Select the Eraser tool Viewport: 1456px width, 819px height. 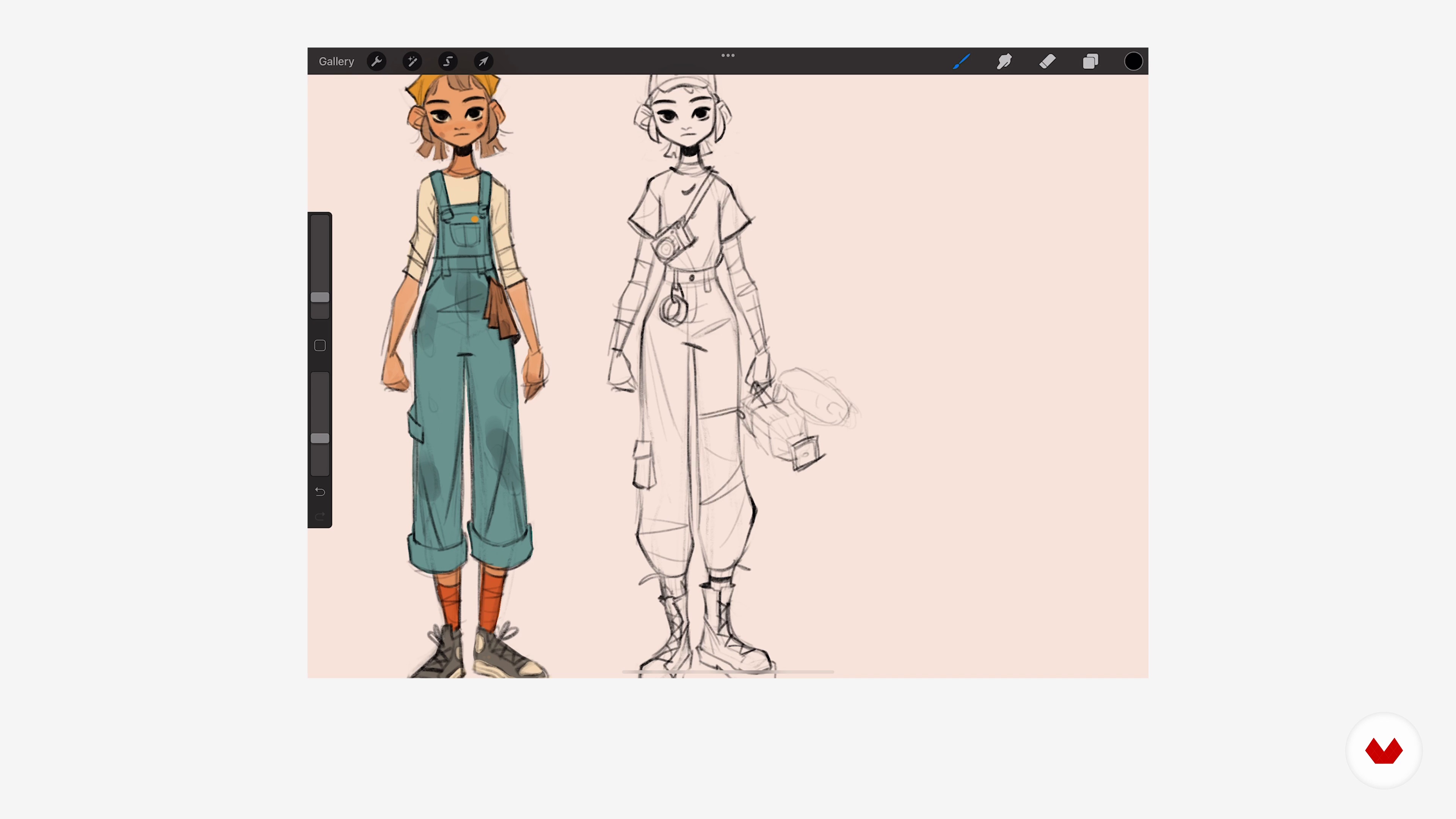tap(1047, 61)
